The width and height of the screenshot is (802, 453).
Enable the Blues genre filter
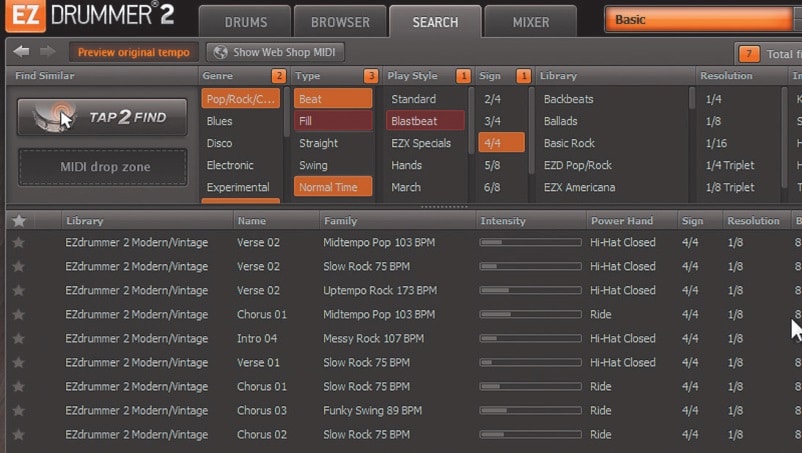(219, 121)
